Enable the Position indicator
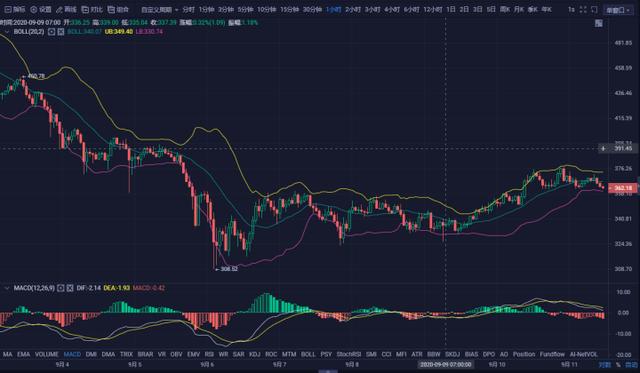The height and width of the screenshot is (373, 640). tap(524, 354)
